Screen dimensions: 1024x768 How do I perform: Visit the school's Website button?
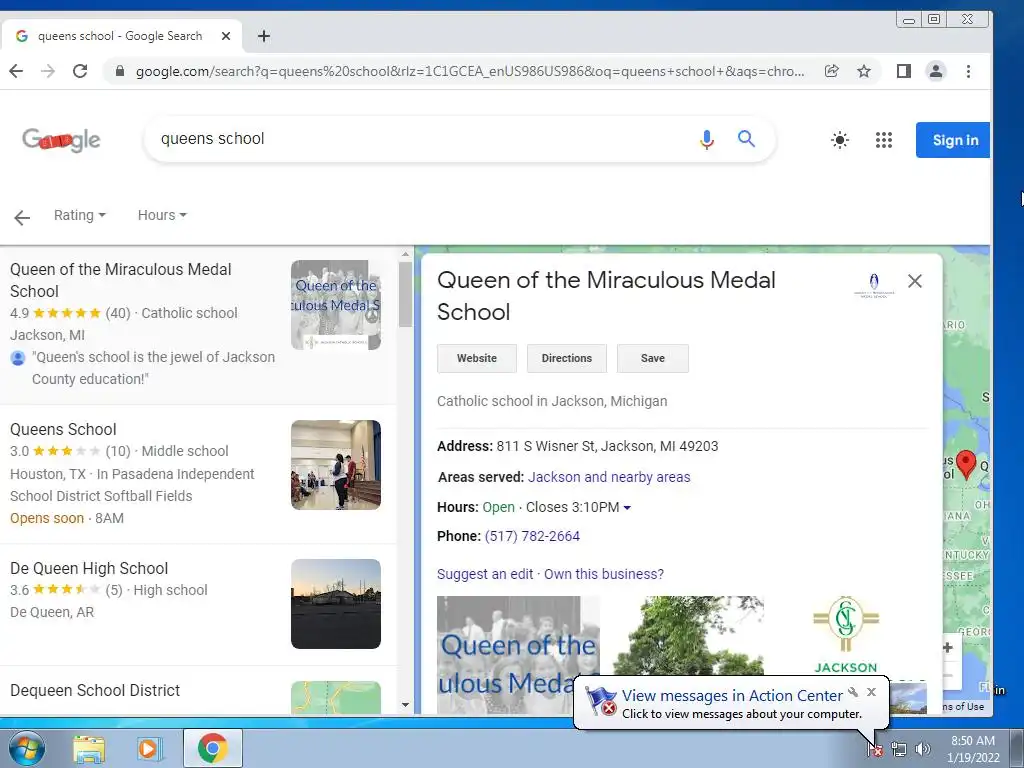tap(477, 359)
